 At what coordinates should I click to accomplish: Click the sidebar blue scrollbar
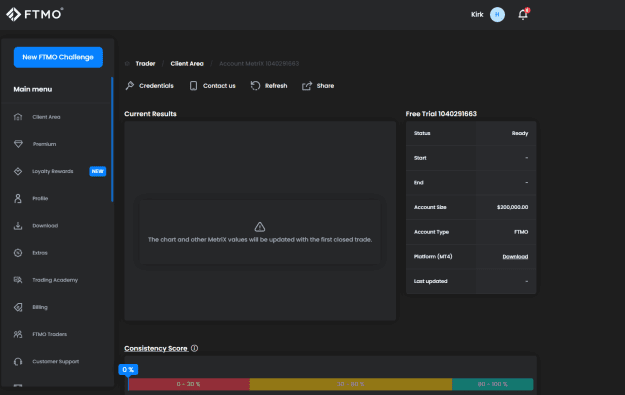112,140
